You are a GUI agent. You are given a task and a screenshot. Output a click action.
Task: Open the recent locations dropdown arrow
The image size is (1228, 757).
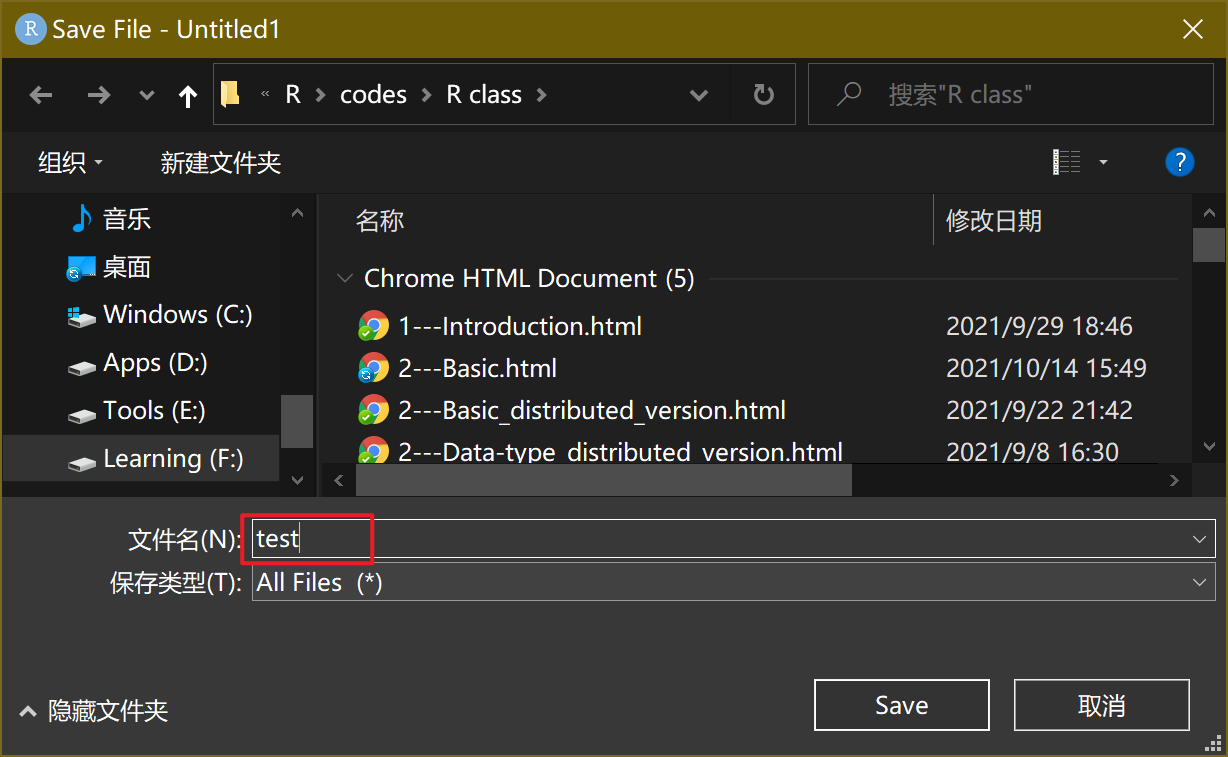click(x=147, y=95)
